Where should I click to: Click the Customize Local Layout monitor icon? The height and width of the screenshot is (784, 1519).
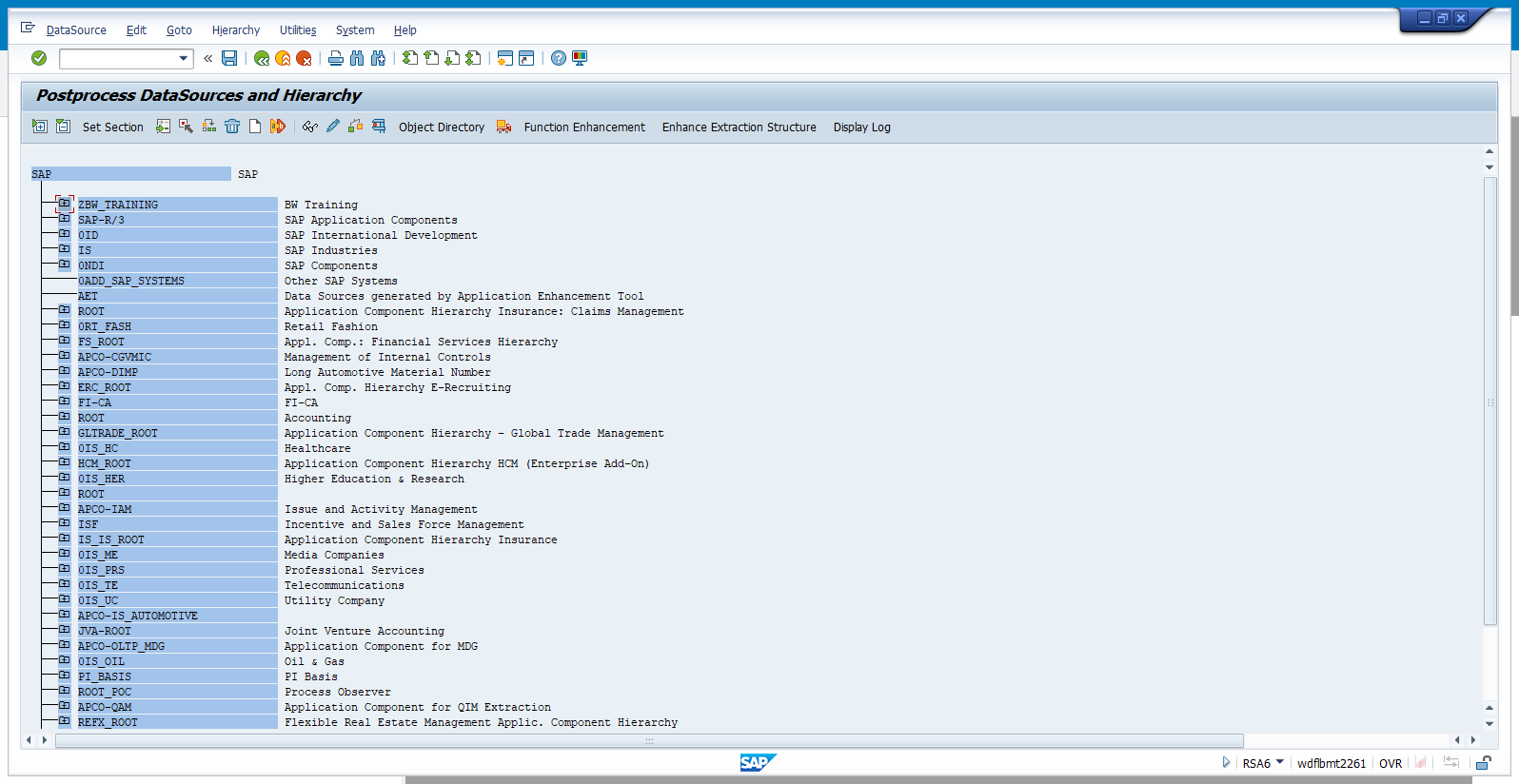tap(580, 58)
